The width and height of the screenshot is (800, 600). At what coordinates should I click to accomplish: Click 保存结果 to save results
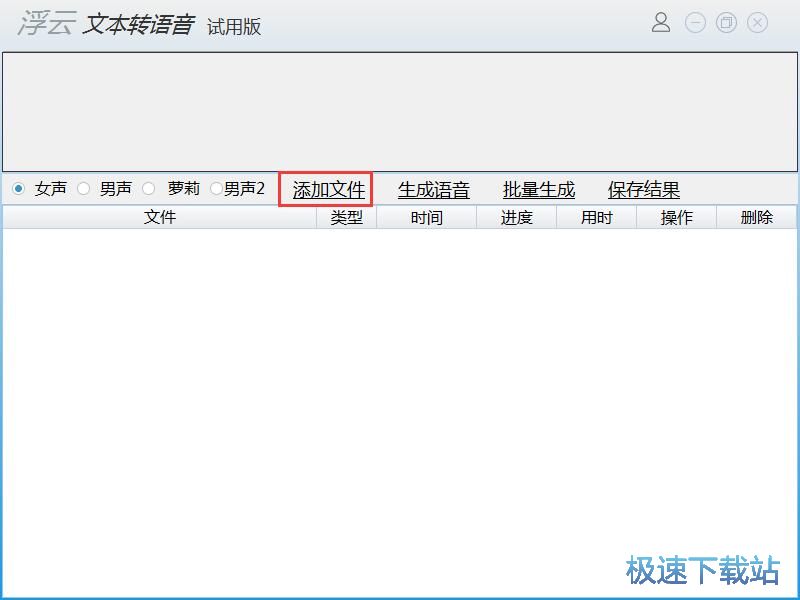644,190
